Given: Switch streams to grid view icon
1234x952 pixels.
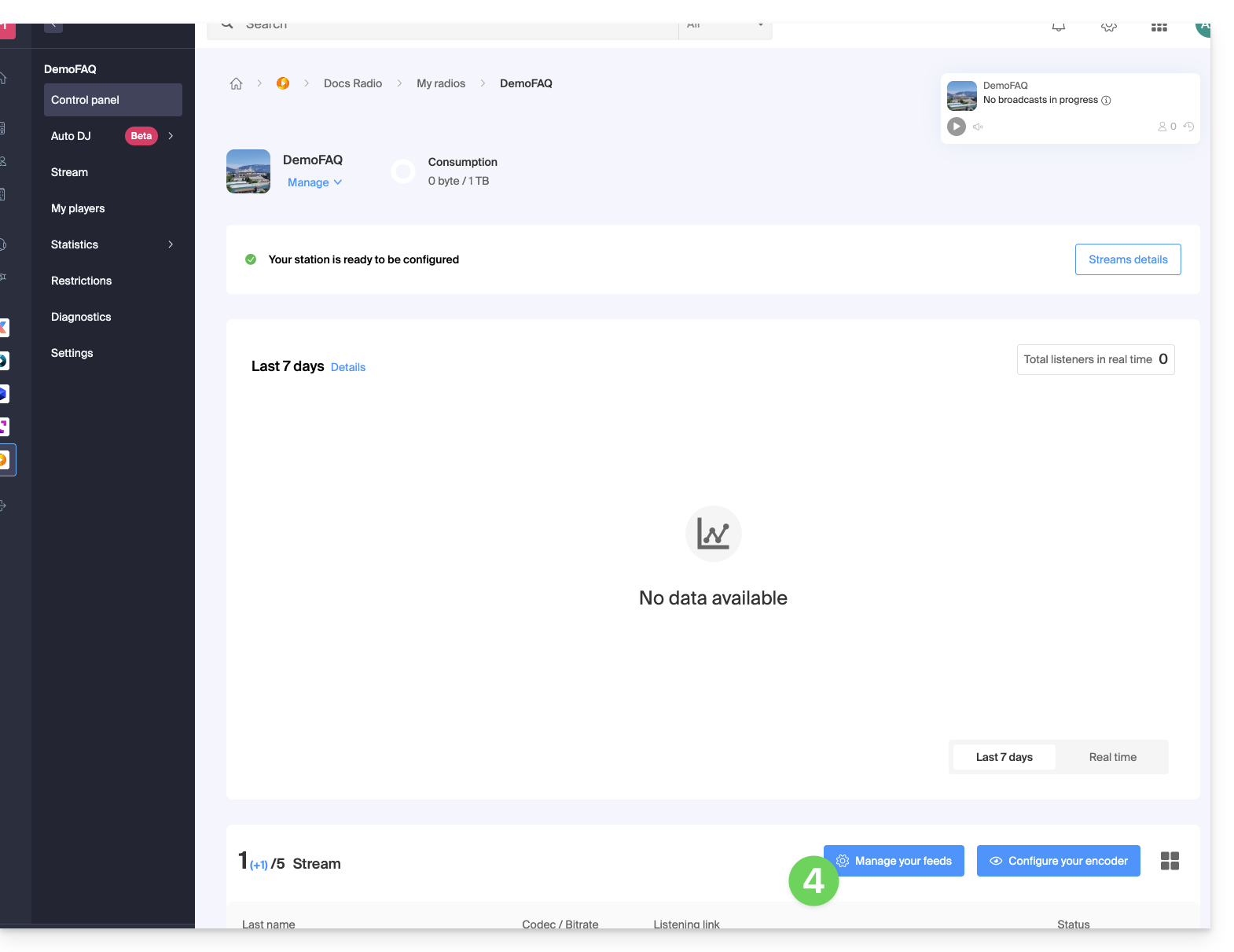Looking at the screenshot, I should (x=1170, y=861).
